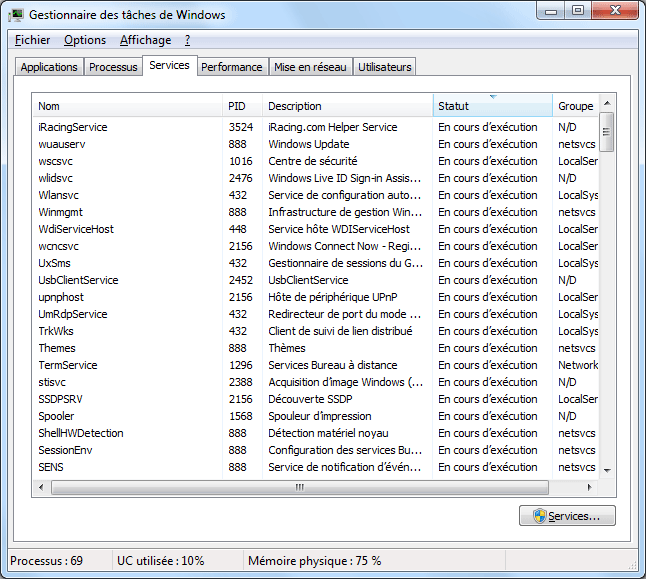Sort the list by PID column
Viewport: 646px width, 579px height.
pyautogui.click(x=241, y=106)
